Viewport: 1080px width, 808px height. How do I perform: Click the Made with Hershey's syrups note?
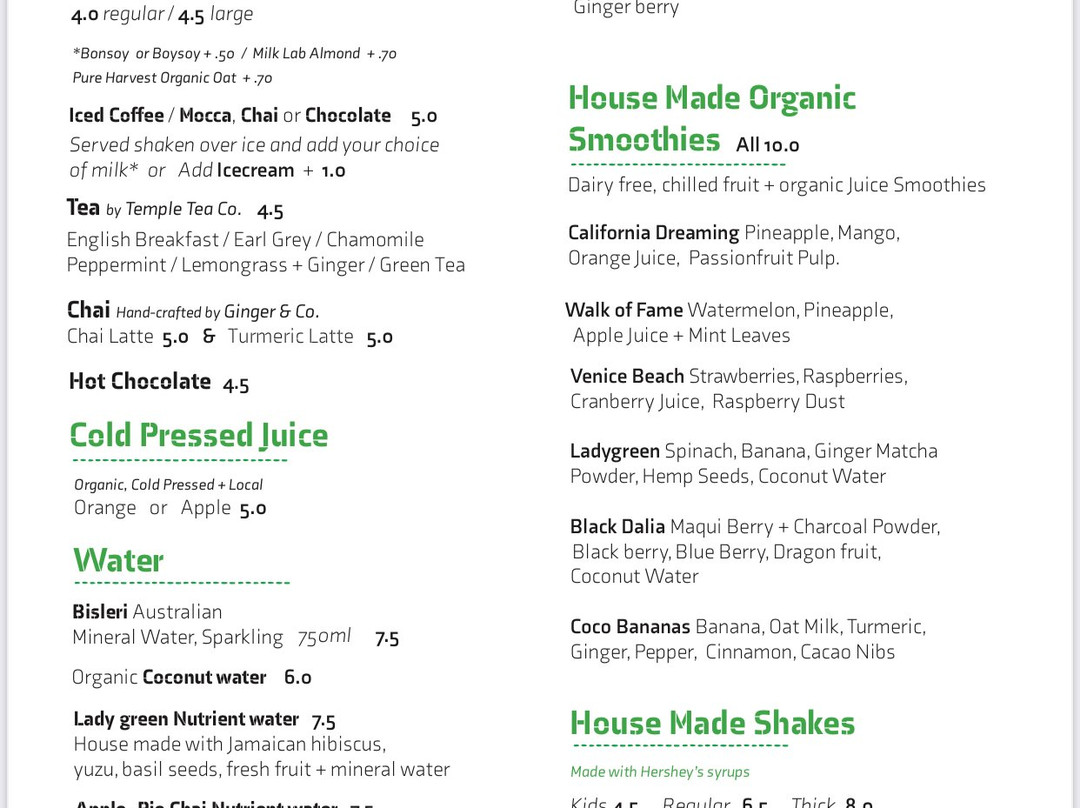(659, 772)
